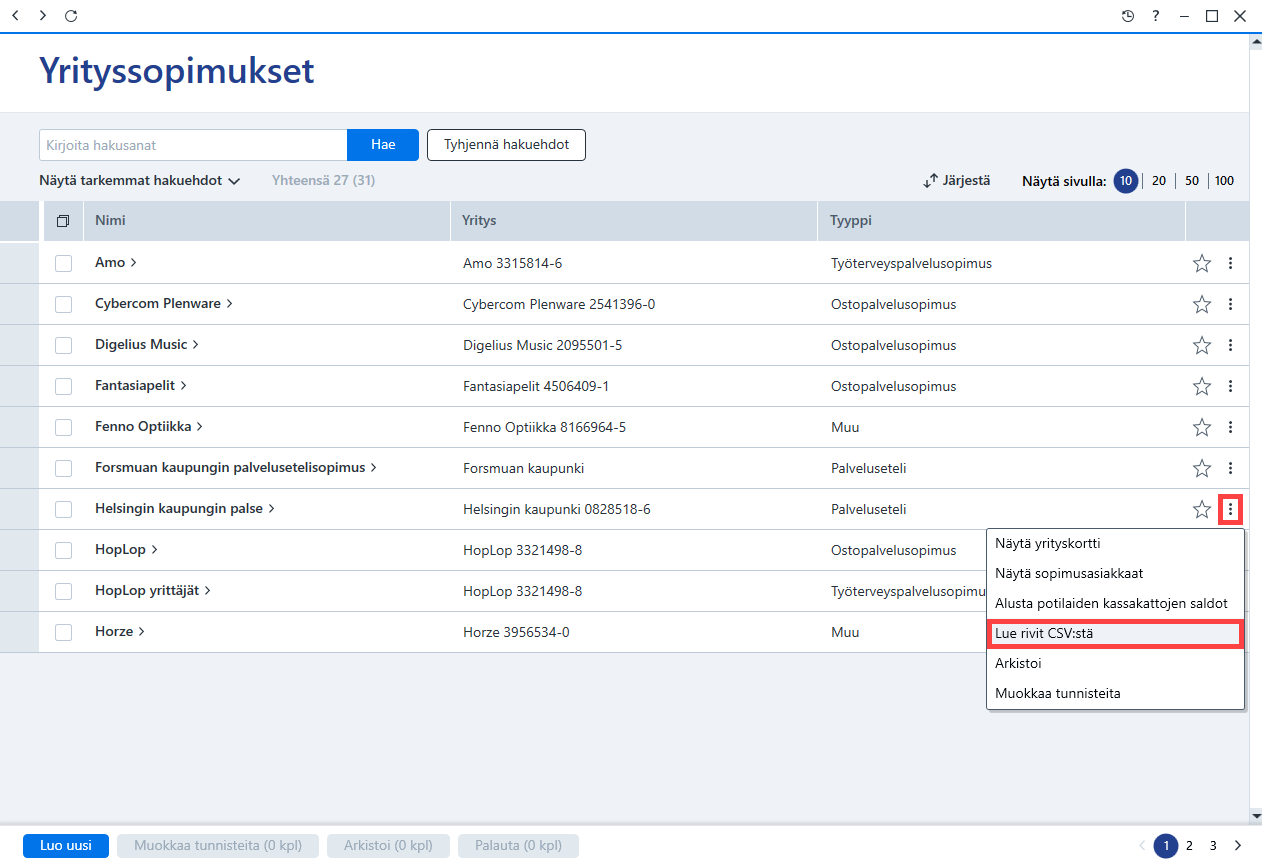The height and width of the screenshot is (865, 1262).
Task: Check the Horze row checkbox
Action: pyautogui.click(x=63, y=632)
